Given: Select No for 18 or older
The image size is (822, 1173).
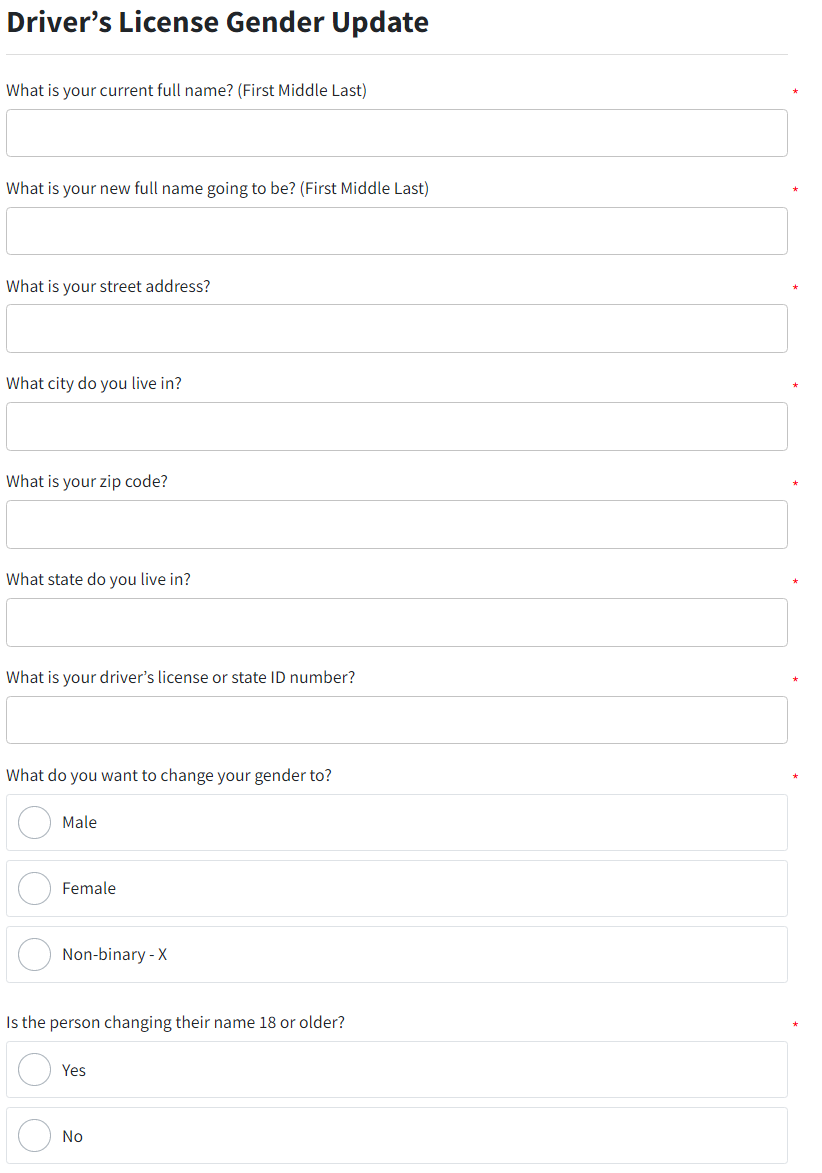Looking at the screenshot, I should 34,1135.
